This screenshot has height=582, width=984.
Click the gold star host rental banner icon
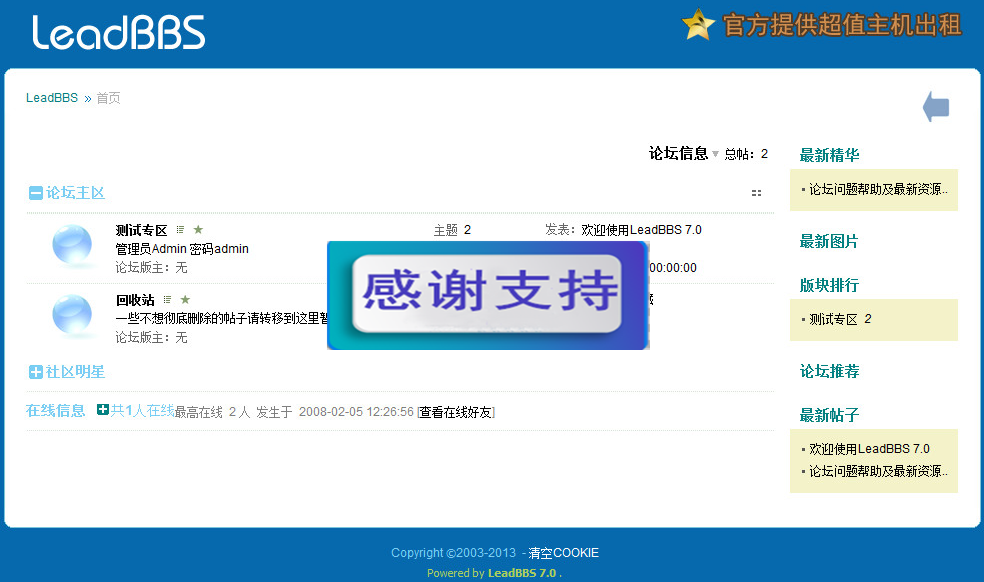[x=698, y=24]
